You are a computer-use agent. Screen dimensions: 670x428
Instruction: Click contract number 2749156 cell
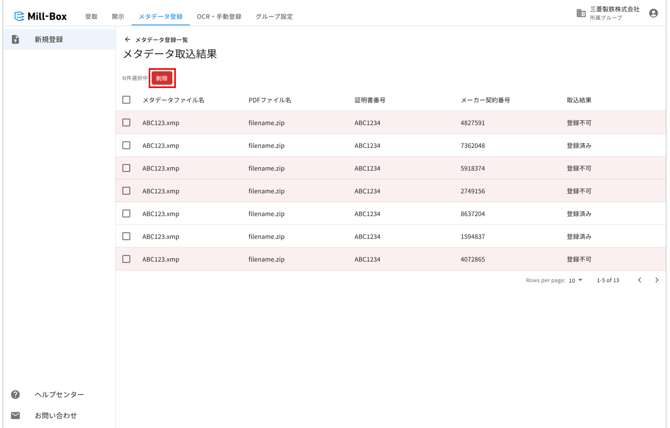pyautogui.click(x=473, y=191)
